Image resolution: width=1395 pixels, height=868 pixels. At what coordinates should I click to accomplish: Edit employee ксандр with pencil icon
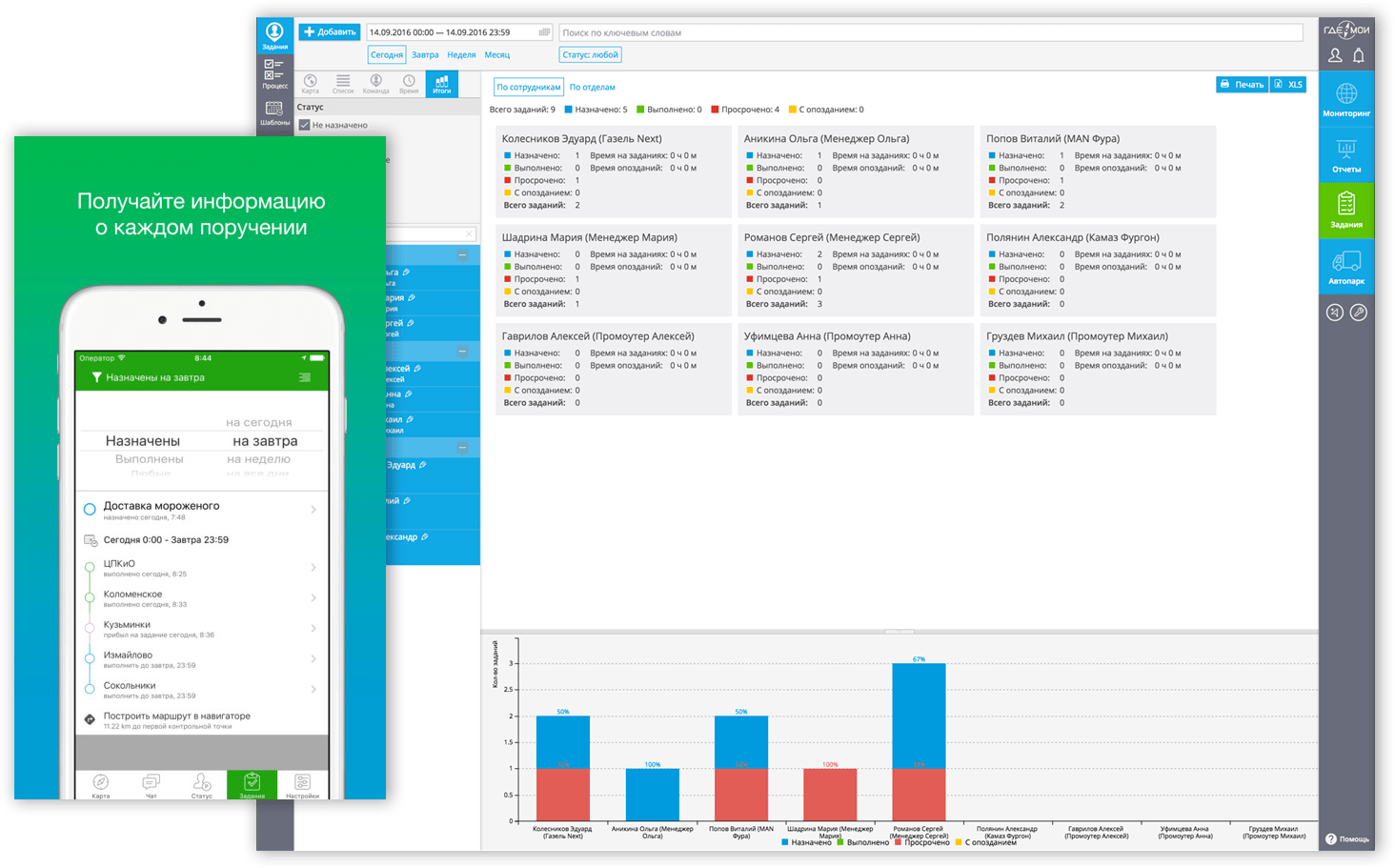pyautogui.click(x=424, y=536)
